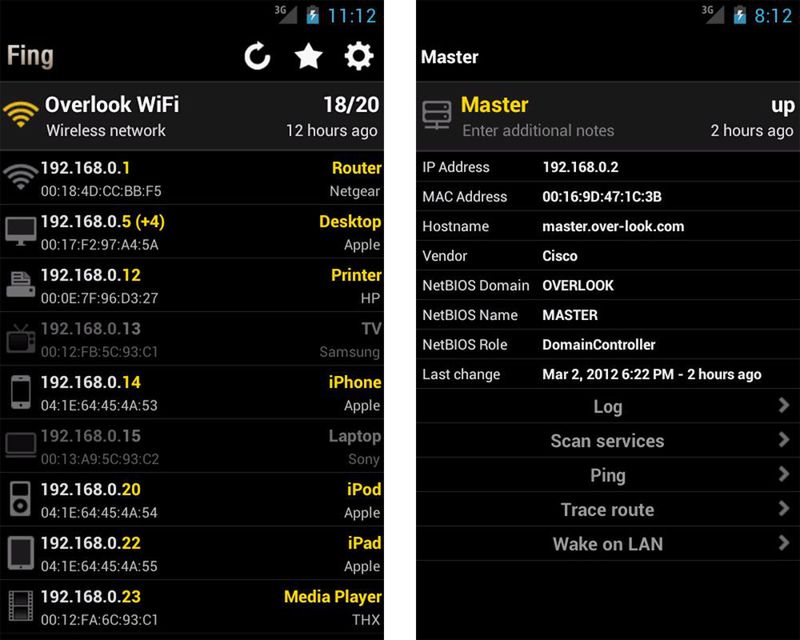Open Fing settings with the gear icon
The width and height of the screenshot is (800, 640).
coord(358,57)
